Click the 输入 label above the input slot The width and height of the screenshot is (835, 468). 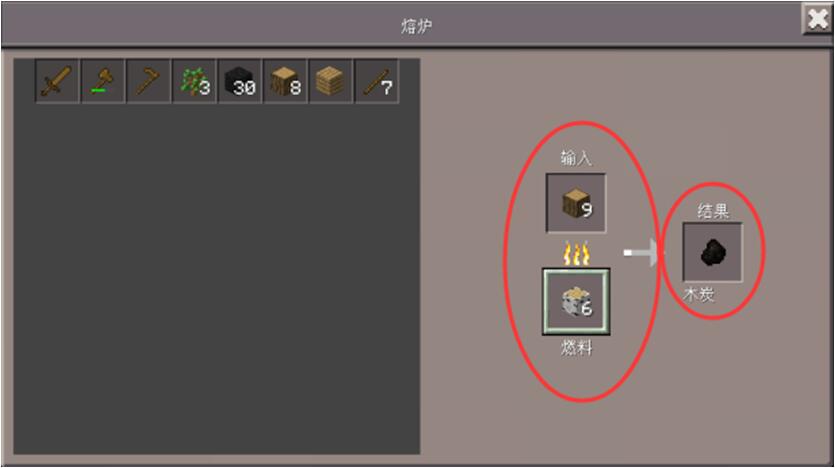(576, 158)
